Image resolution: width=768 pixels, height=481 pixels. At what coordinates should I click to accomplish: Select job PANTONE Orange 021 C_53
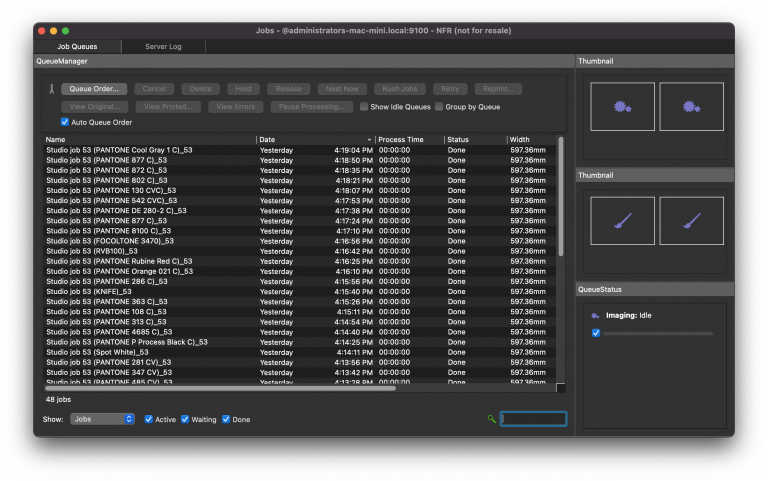click(300, 271)
